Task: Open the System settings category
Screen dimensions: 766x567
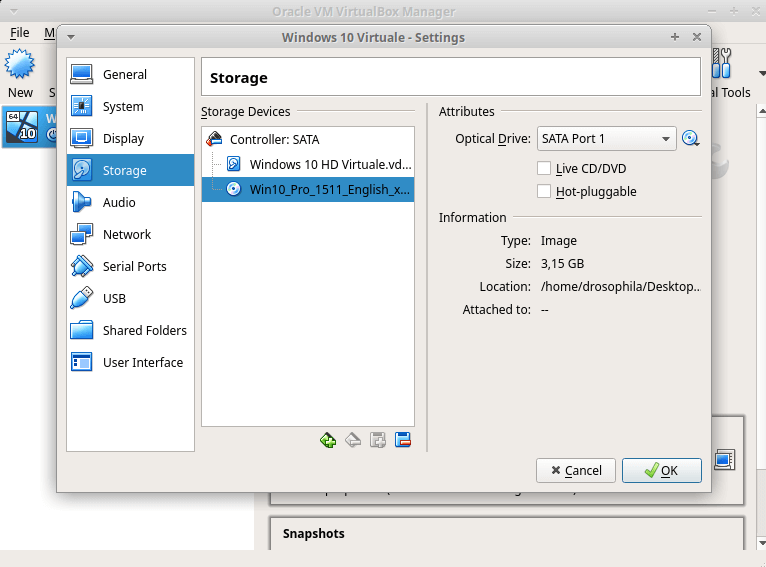Action: pyautogui.click(x=130, y=106)
